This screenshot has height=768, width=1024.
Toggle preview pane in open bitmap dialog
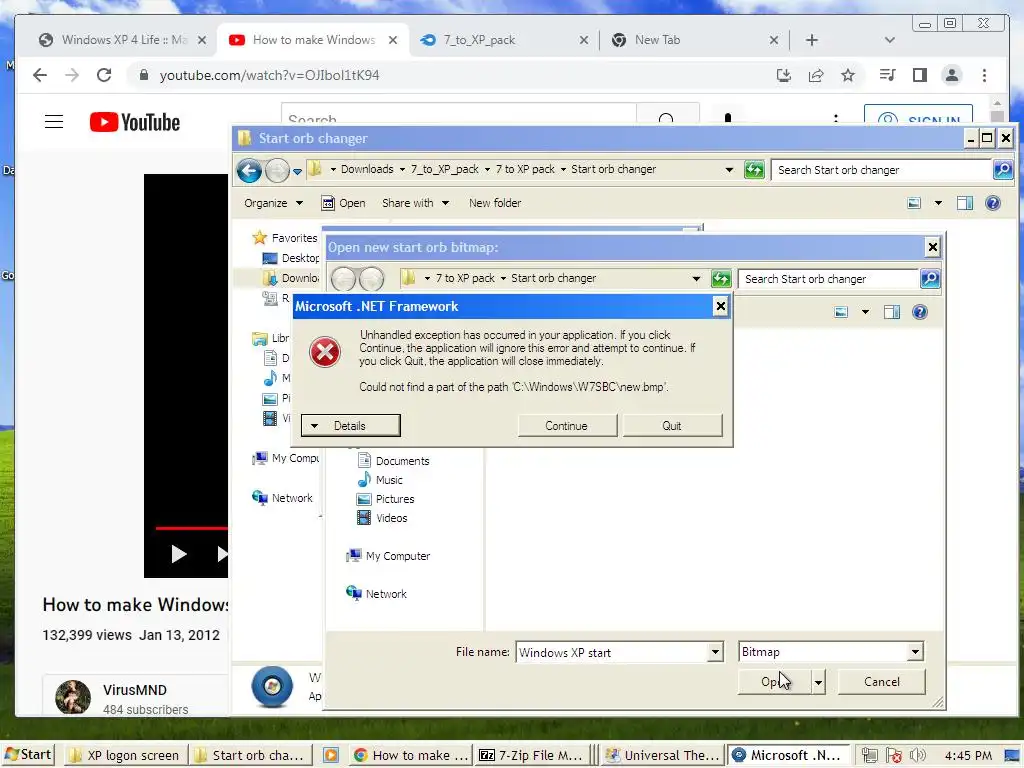891,312
